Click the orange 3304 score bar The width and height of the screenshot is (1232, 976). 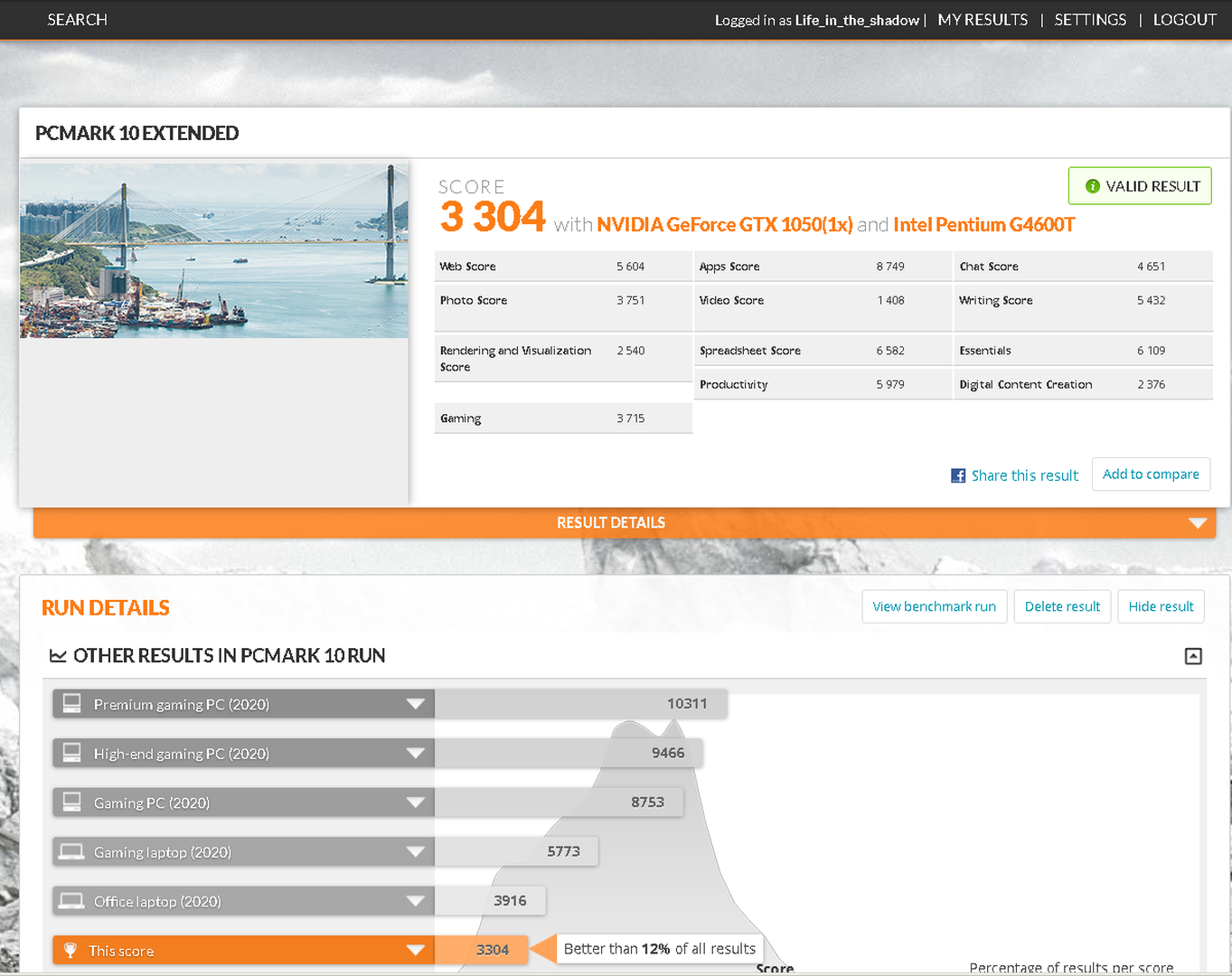481,950
